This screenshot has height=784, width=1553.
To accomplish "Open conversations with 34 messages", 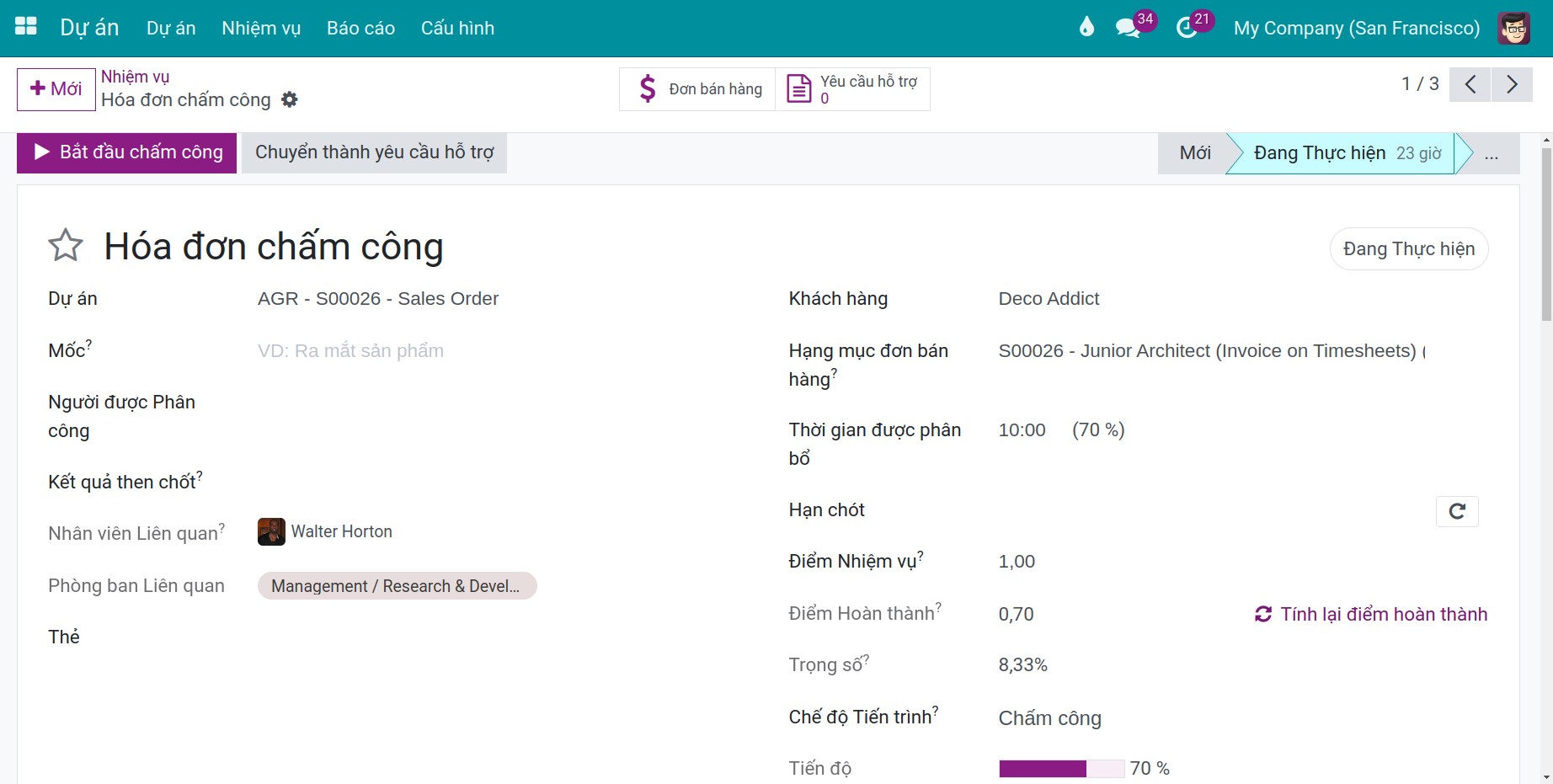I will click(1129, 27).
